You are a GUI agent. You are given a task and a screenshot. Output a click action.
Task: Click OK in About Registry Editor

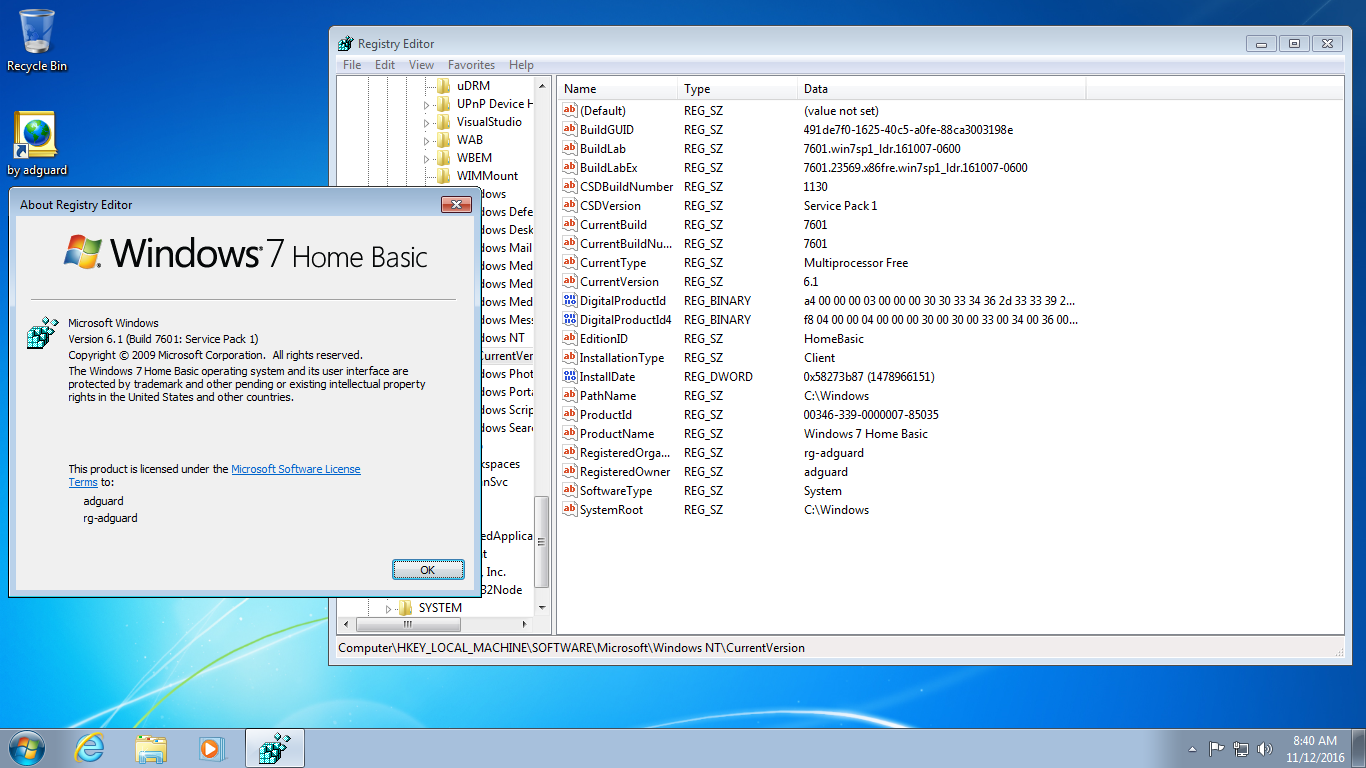tap(428, 570)
